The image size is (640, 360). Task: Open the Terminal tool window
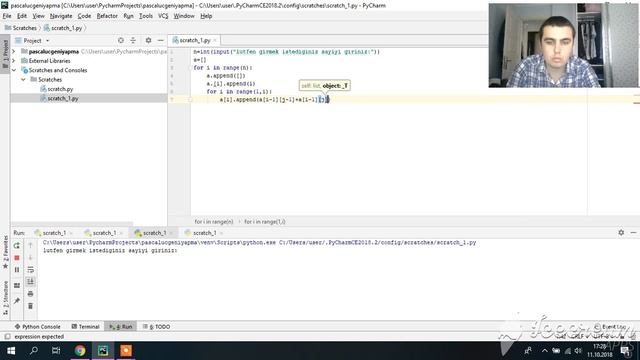85,327
